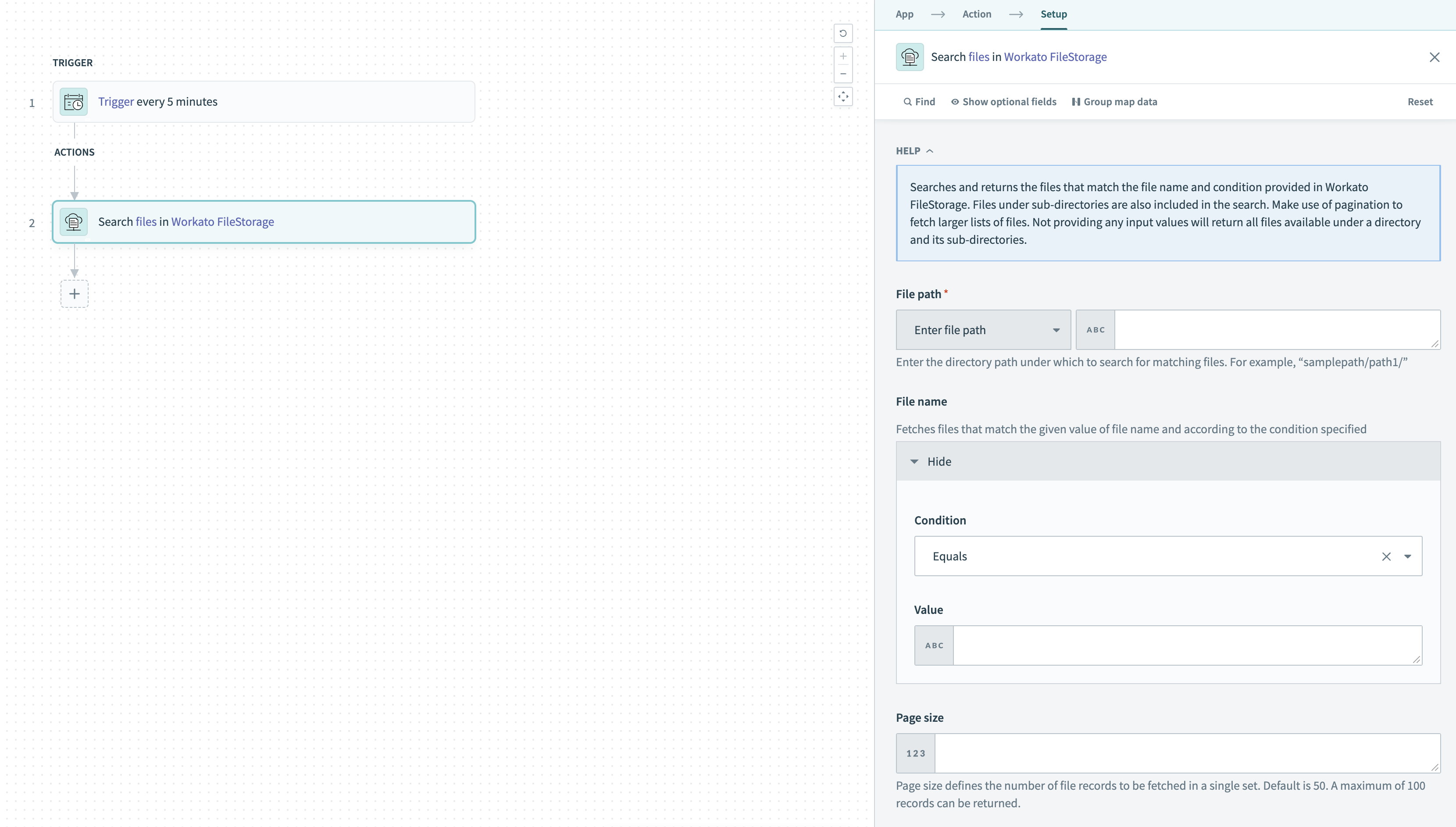Toggle formula mode on File path field
Image resolution: width=1456 pixels, height=827 pixels.
[1095, 329]
